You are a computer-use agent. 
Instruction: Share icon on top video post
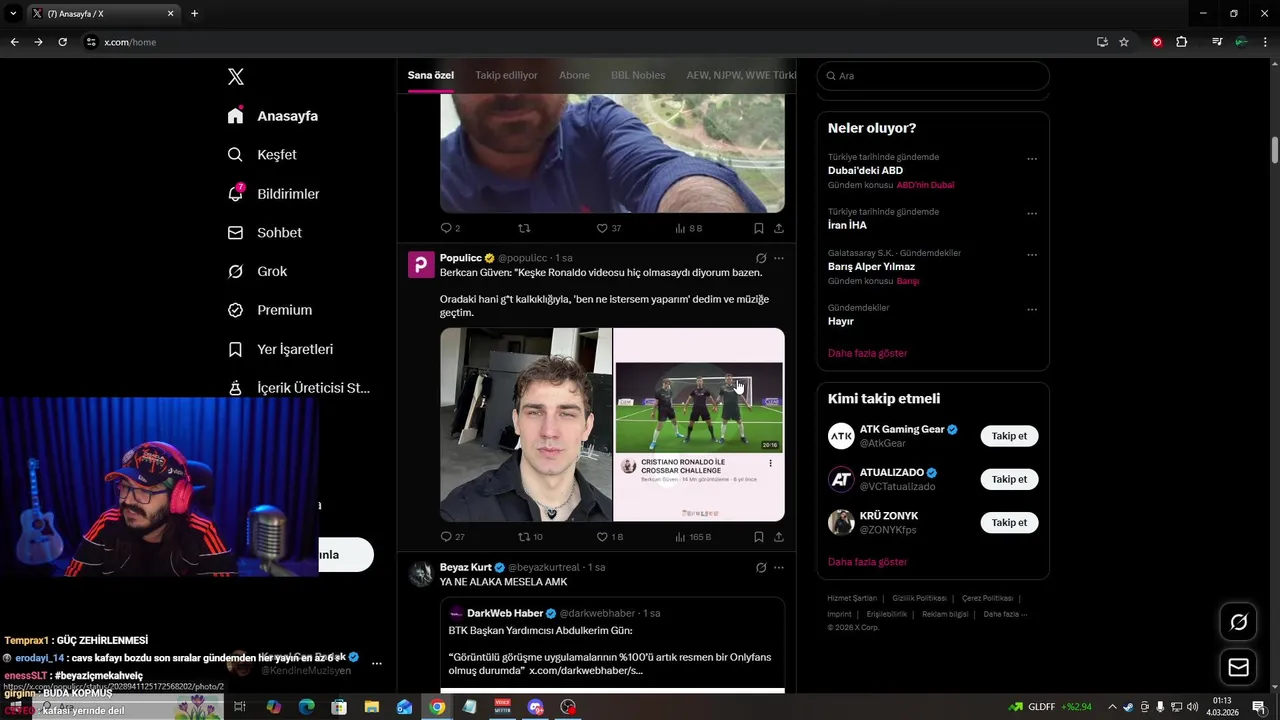click(x=779, y=228)
